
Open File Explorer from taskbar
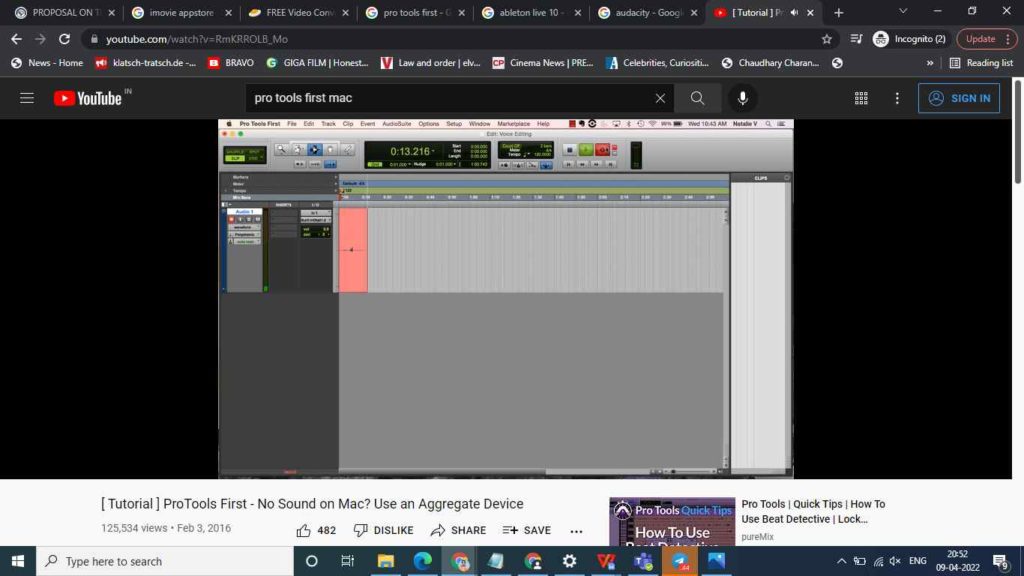coord(385,561)
